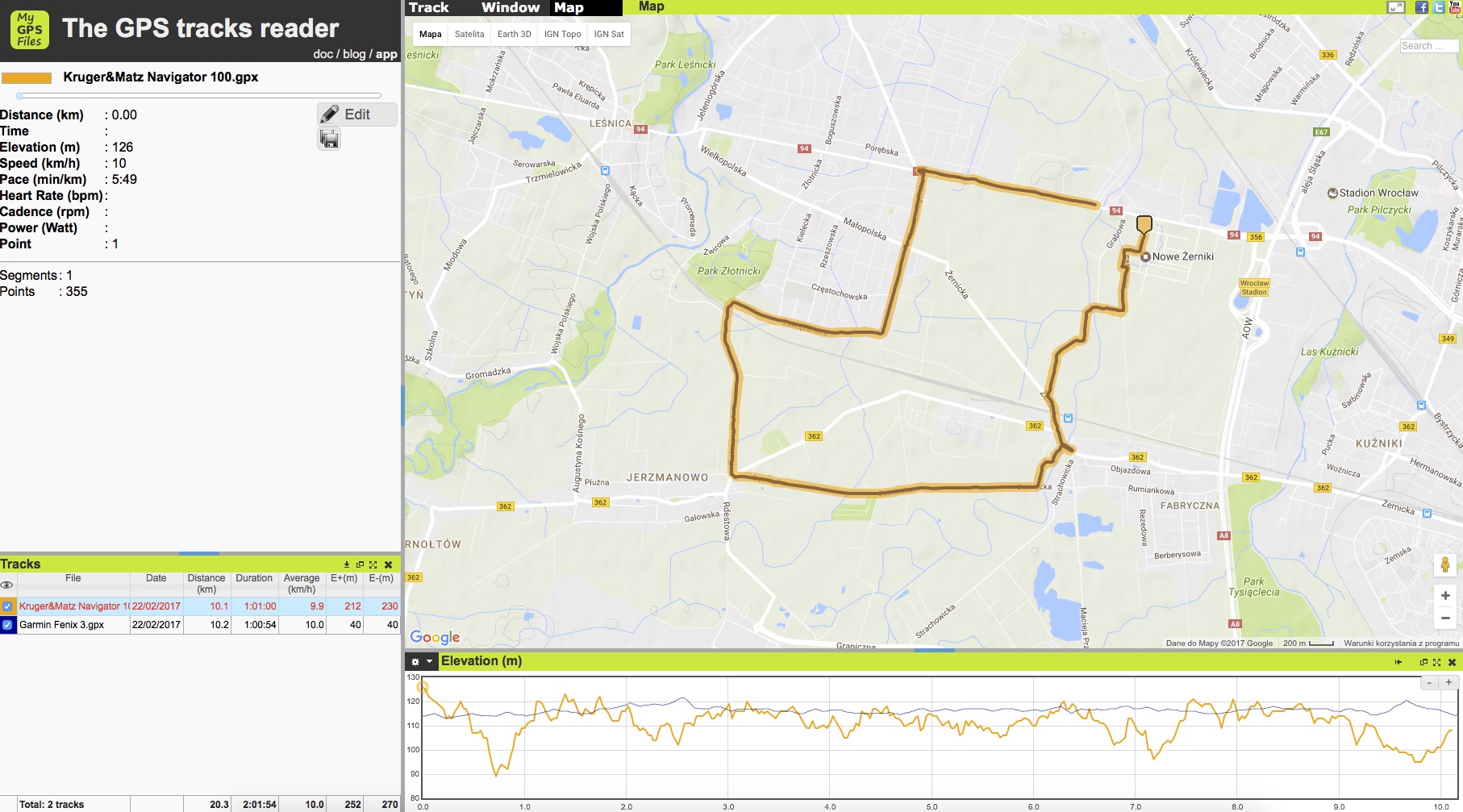Select the Kruger&Matz Navigator track row
Screen dimensions: 1463x812
200,606
